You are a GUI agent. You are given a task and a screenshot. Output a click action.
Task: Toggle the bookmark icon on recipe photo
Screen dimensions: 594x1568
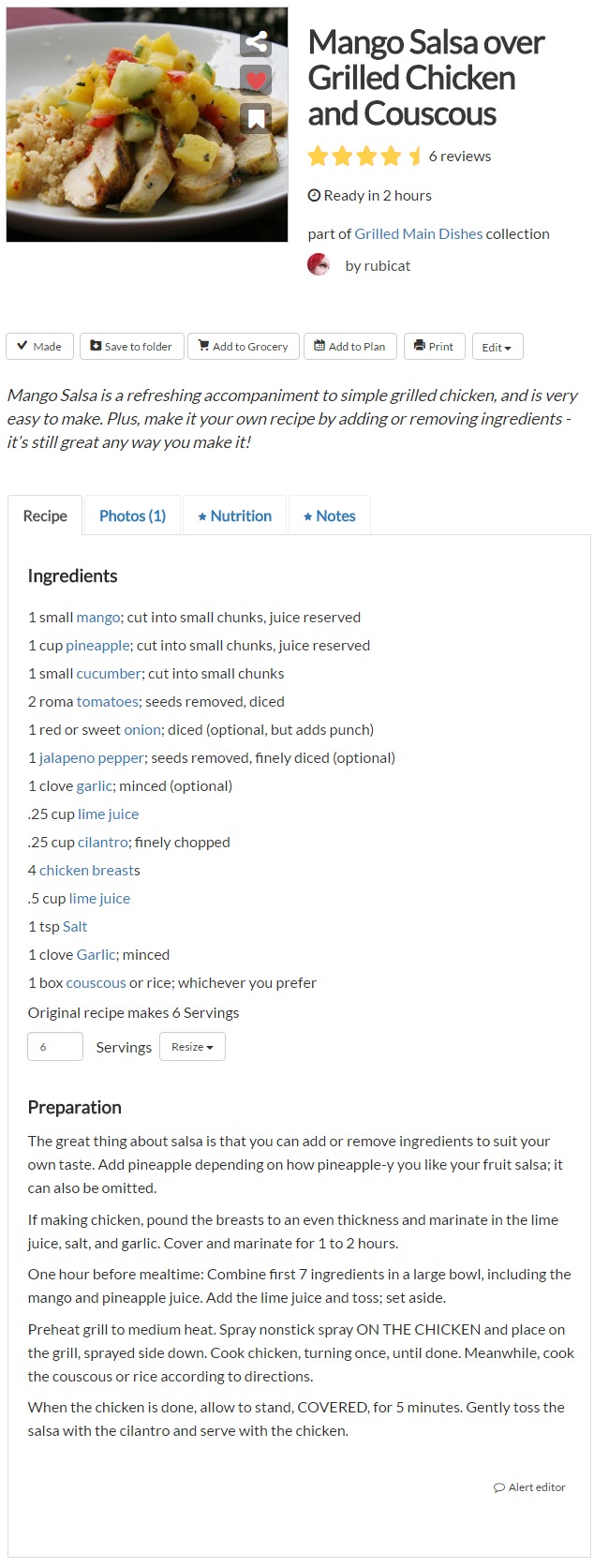pos(256,117)
